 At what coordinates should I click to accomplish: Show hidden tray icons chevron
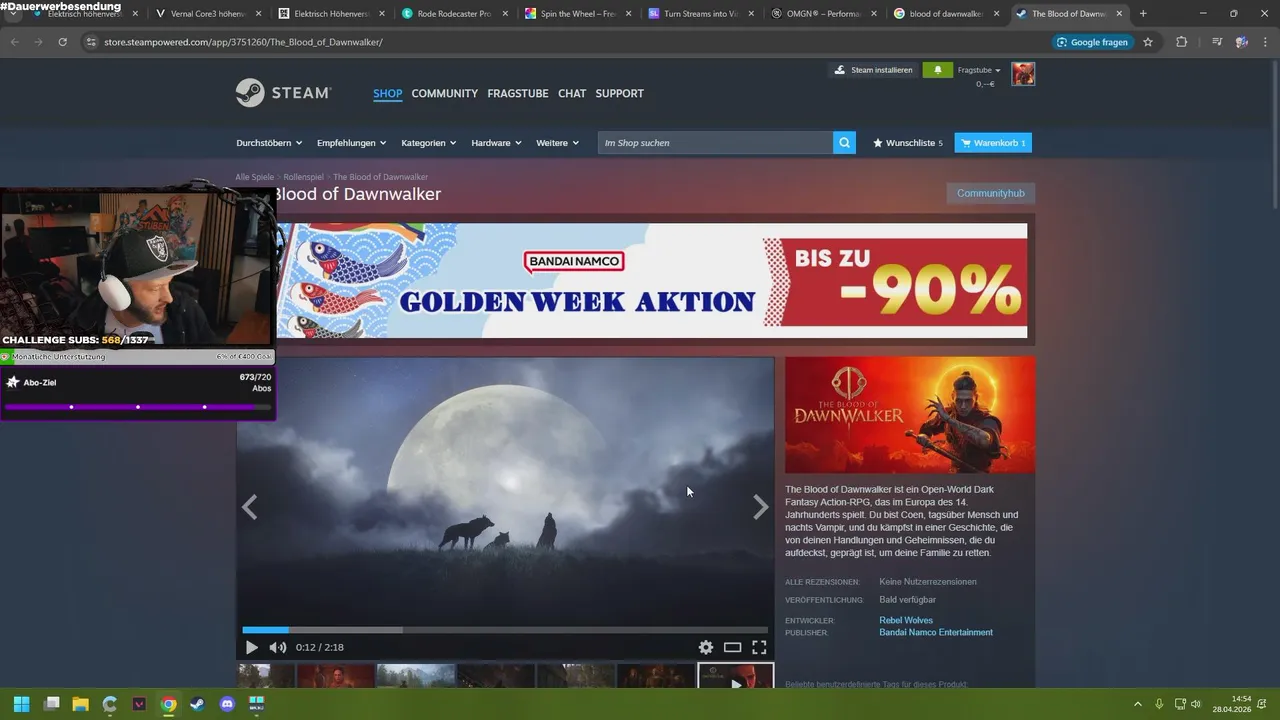[x=1137, y=704]
